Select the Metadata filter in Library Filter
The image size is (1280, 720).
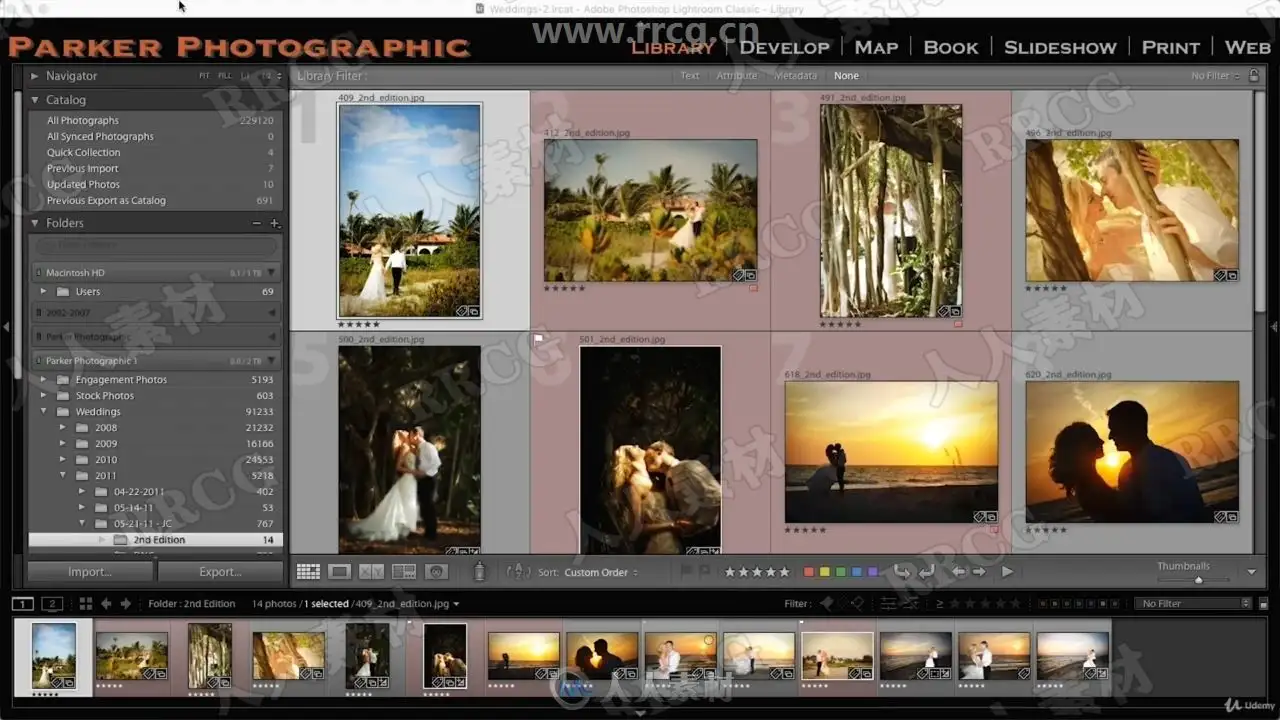796,76
